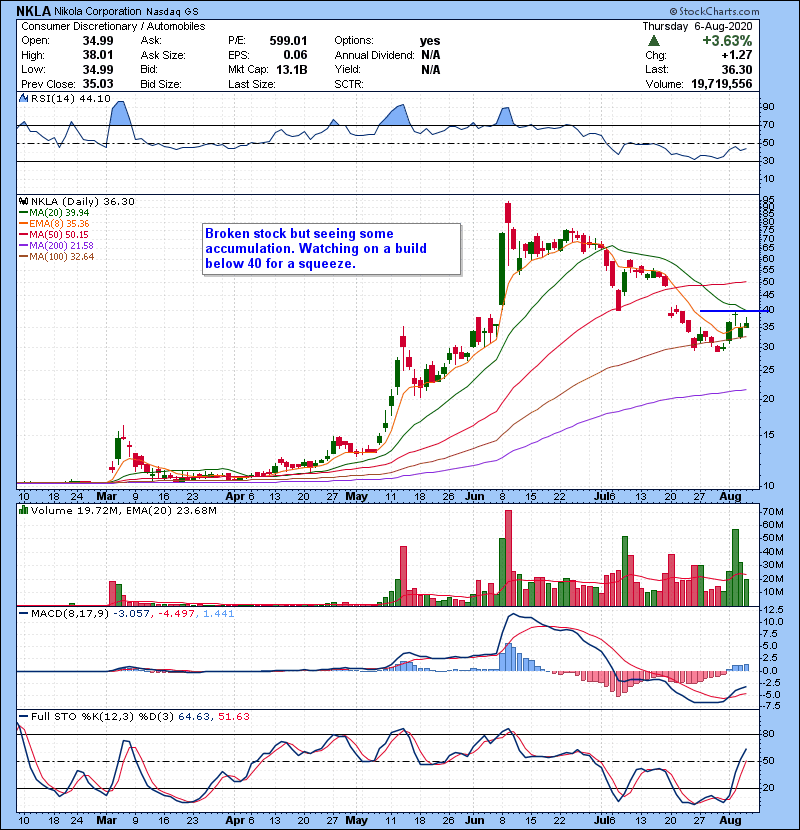The width and height of the screenshot is (800, 830).
Task: Click the Nasdaq GS exchange label
Action: tap(172, 12)
